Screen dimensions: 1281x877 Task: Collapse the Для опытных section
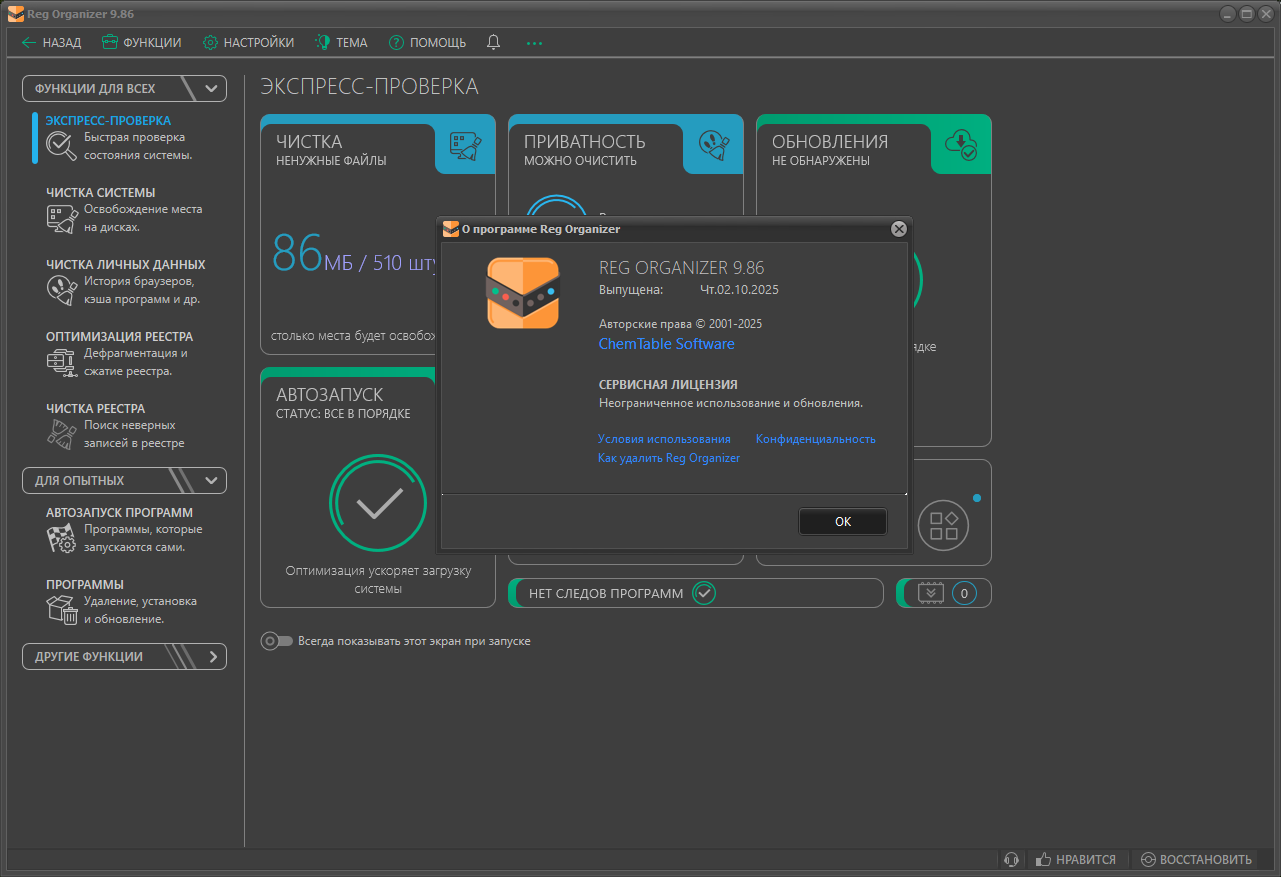click(211, 480)
